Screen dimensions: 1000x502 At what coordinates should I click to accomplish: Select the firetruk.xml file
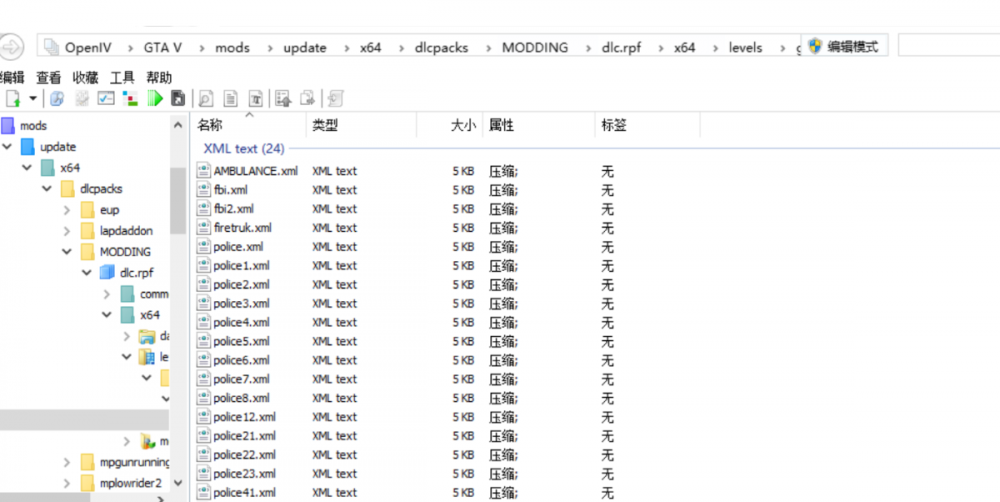pyautogui.click(x=243, y=228)
